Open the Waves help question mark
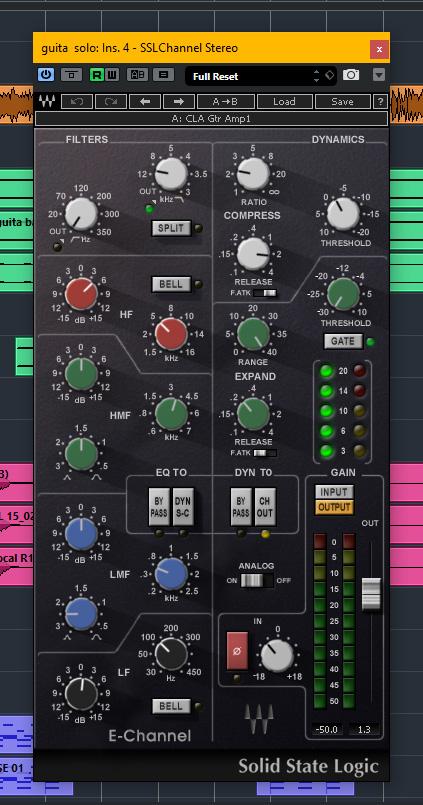 point(380,102)
